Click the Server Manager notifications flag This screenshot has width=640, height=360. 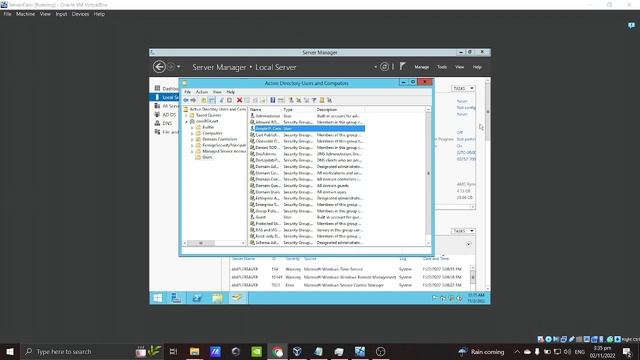pos(403,66)
